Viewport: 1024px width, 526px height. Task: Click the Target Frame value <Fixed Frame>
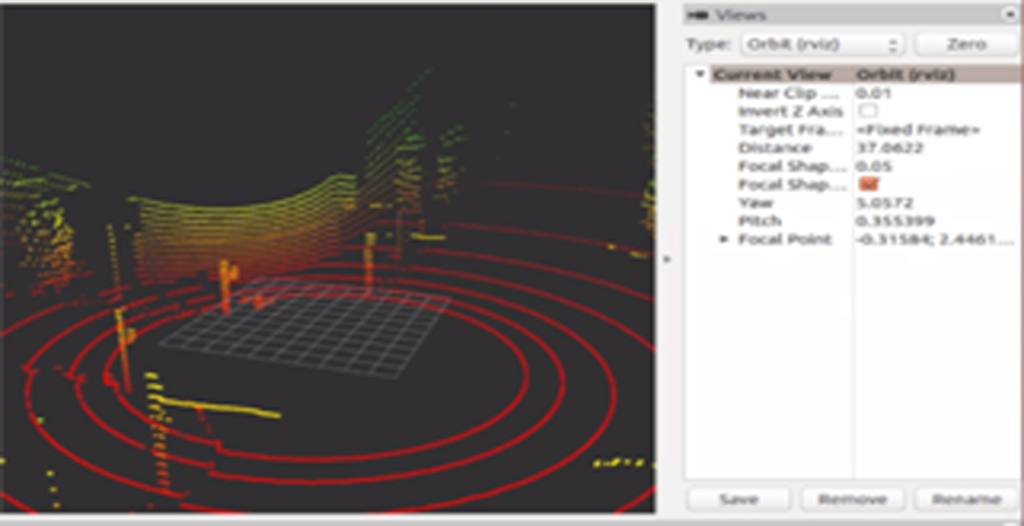[x=918, y=130]
